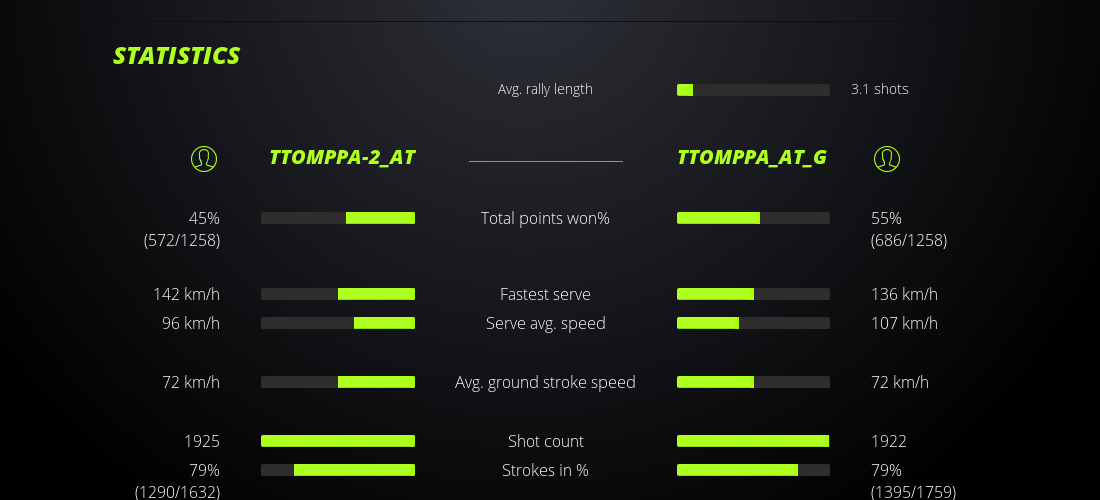
Task: Open the TTOMPPA_AT_G player name
Action: (751, 157)
